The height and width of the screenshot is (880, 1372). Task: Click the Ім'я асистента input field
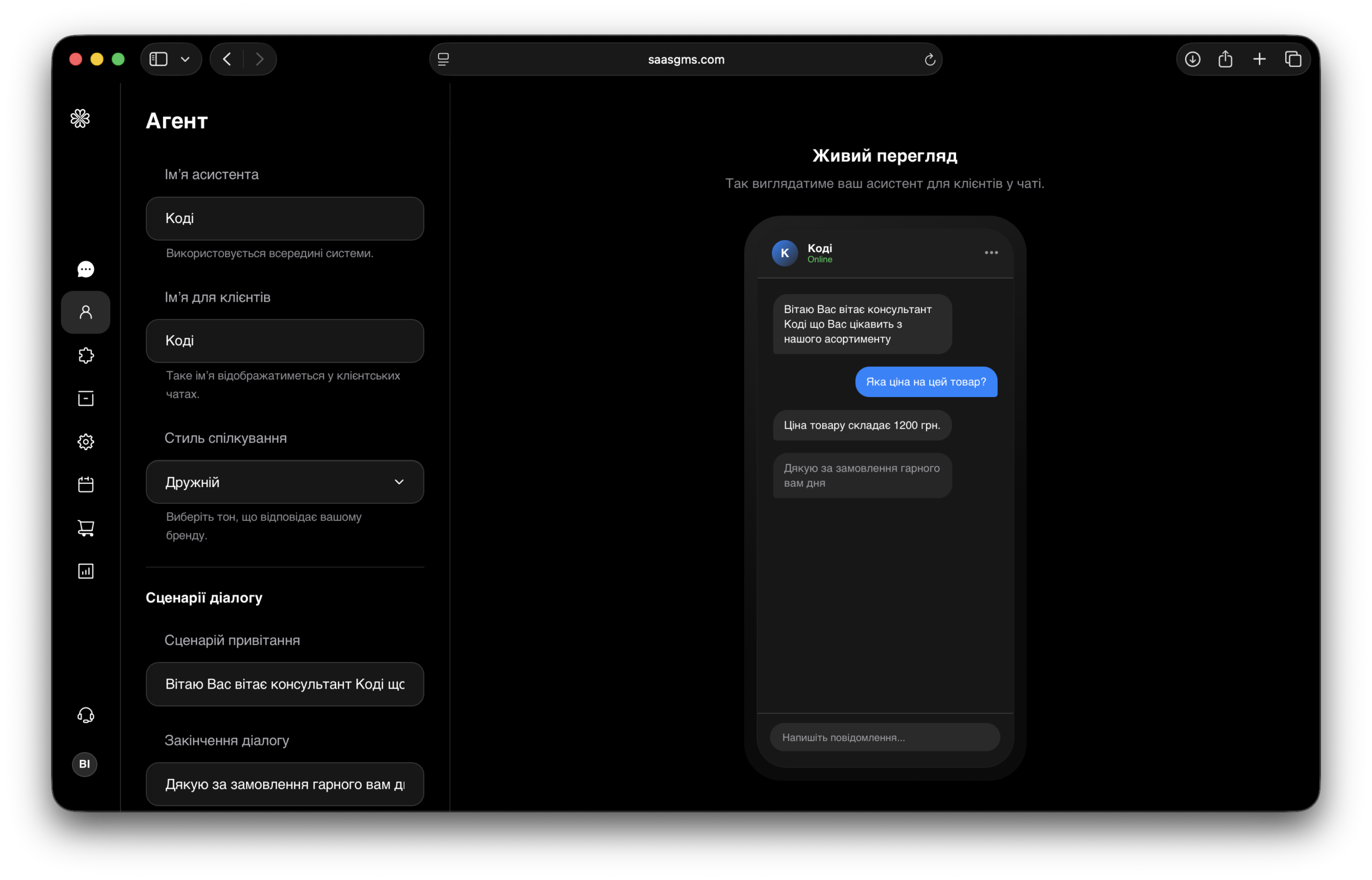click(285, 218)
